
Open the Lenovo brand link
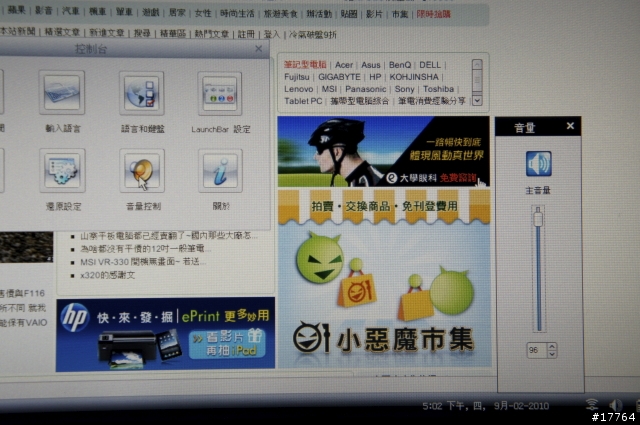click(x=299, y=89)
